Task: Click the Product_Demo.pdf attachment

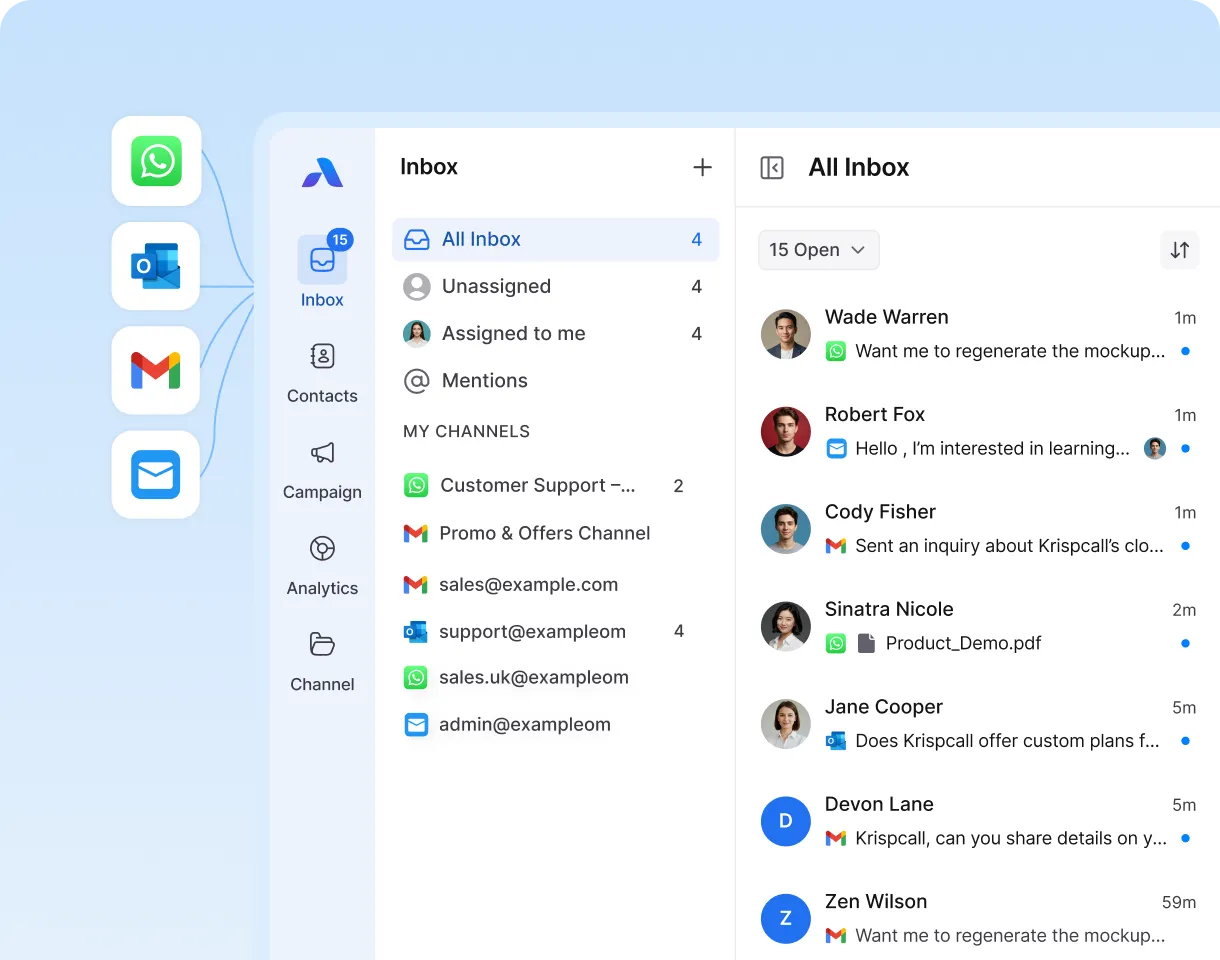Action: [949, 643]
